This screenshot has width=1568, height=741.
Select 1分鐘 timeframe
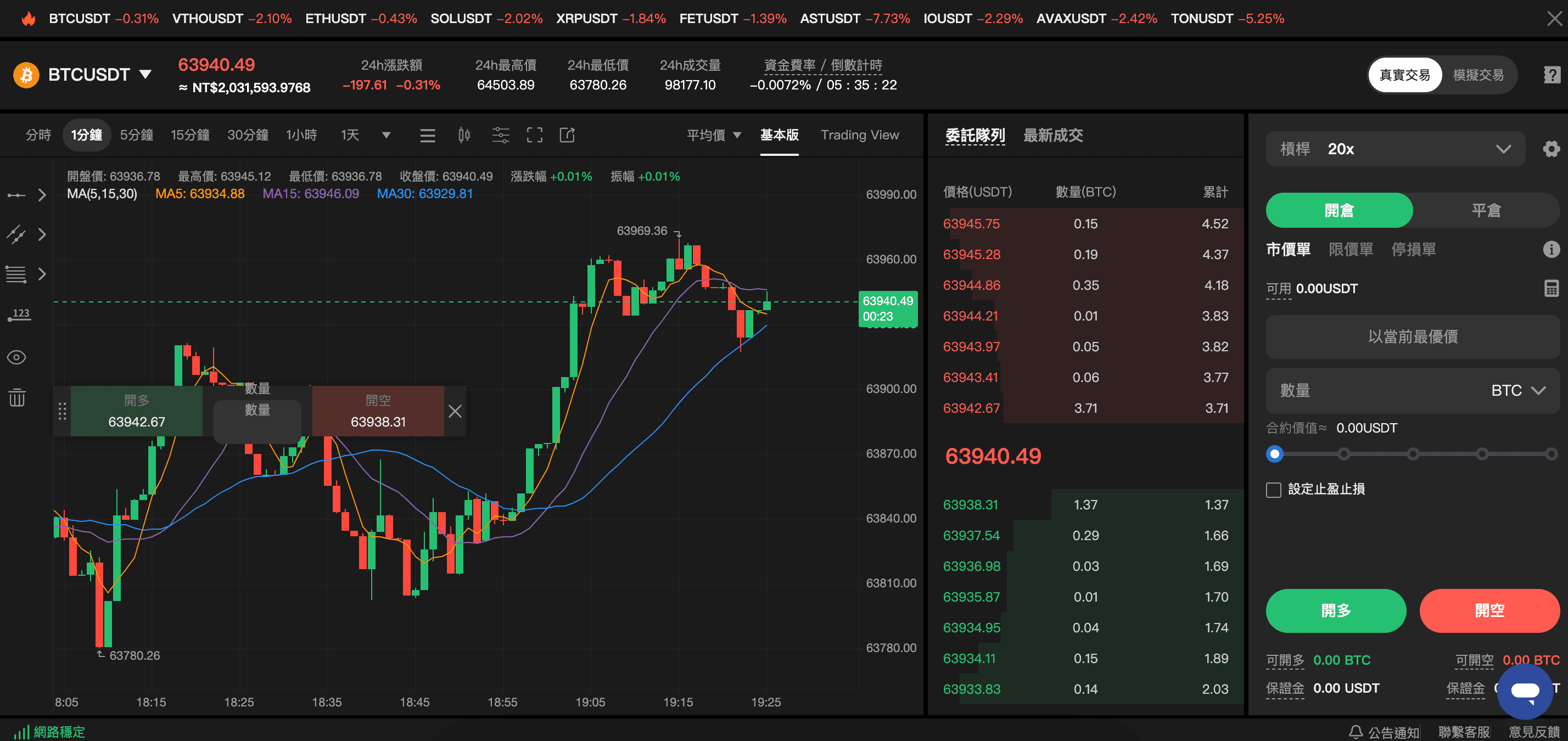pos(86,135)
